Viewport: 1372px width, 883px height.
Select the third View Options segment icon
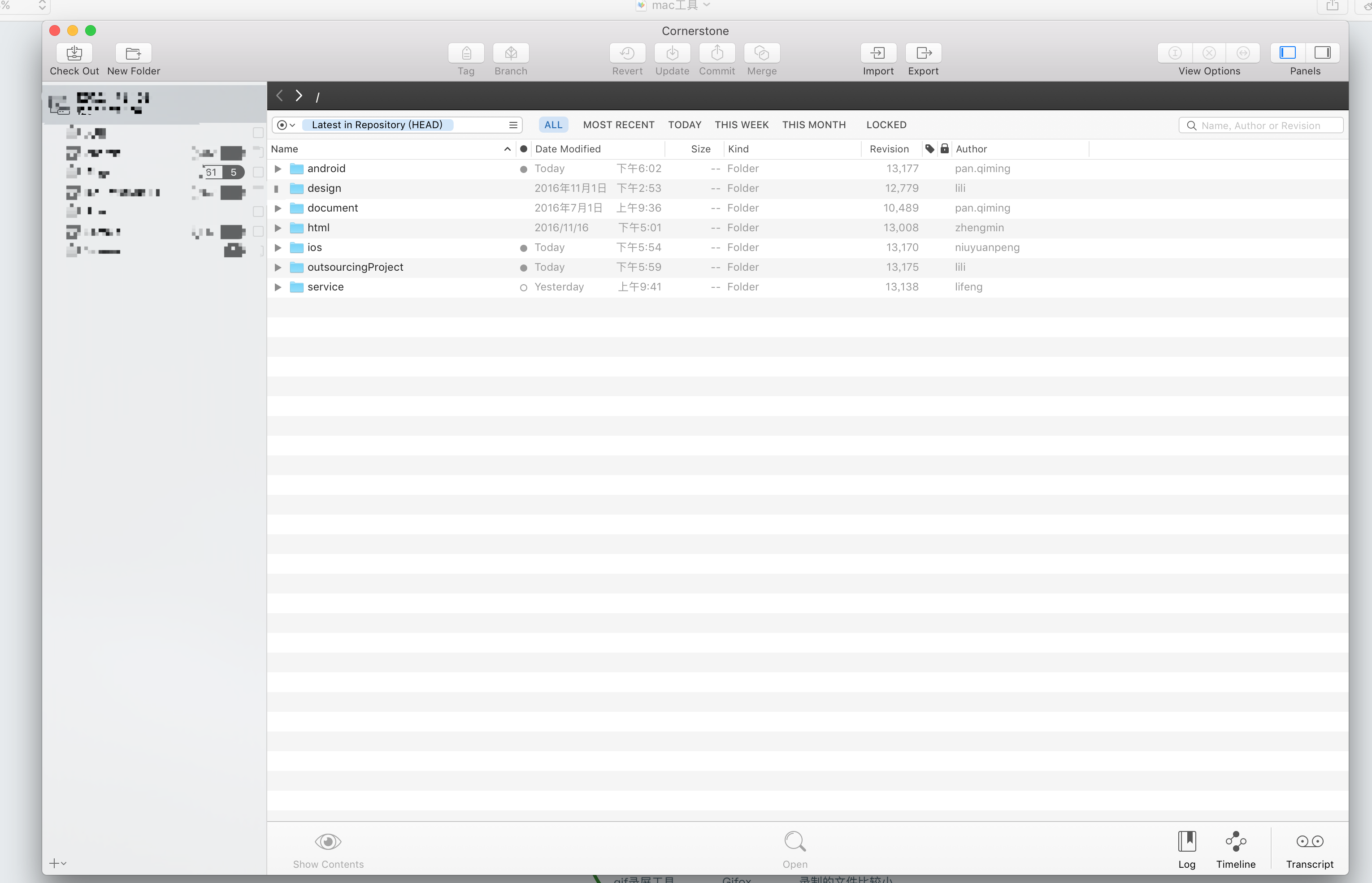click(x=1243, y=53)
